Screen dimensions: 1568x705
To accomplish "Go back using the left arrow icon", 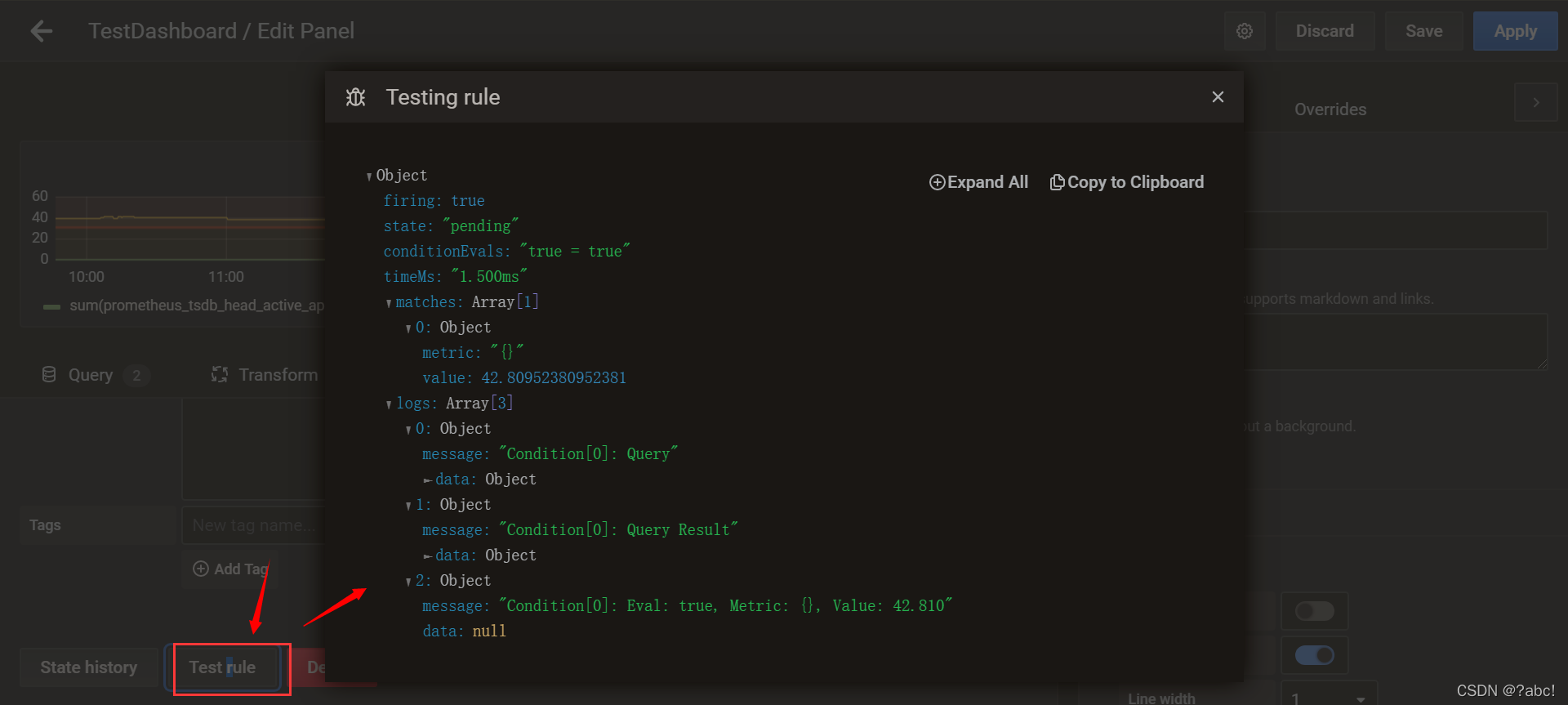I will click(41, 31).
